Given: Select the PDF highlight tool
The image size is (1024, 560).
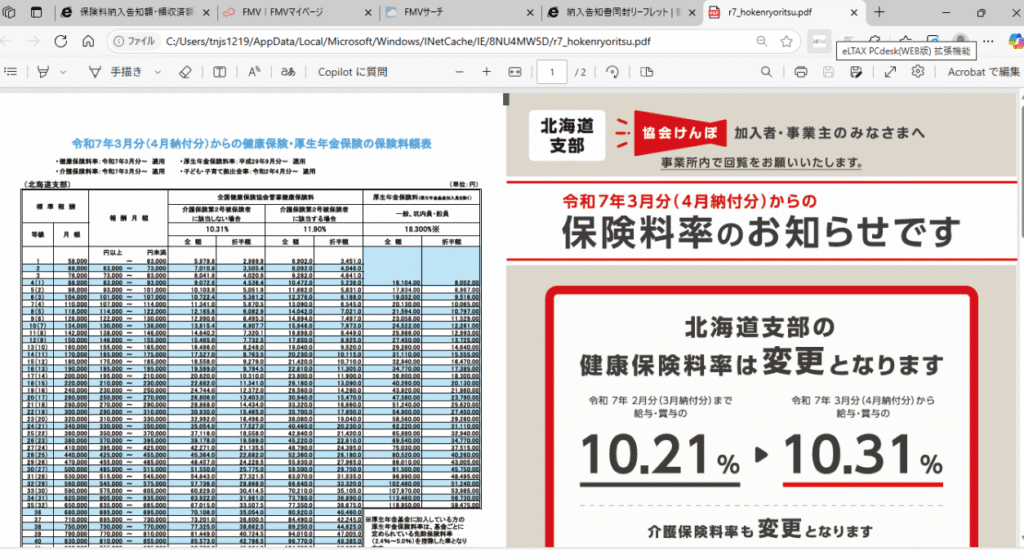Looking at the screenshot, I should tap(44, 72).
